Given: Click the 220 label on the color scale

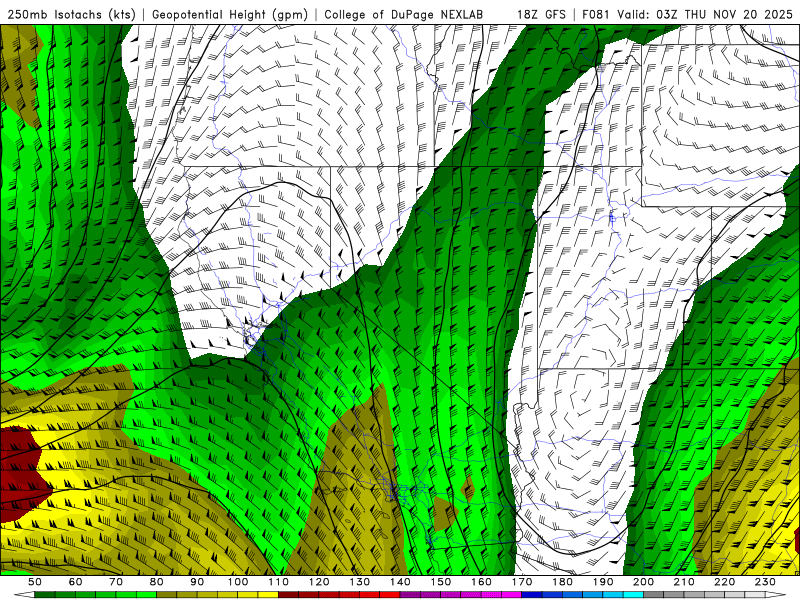Looking at the screenshot, I should [x=724, y=582].
